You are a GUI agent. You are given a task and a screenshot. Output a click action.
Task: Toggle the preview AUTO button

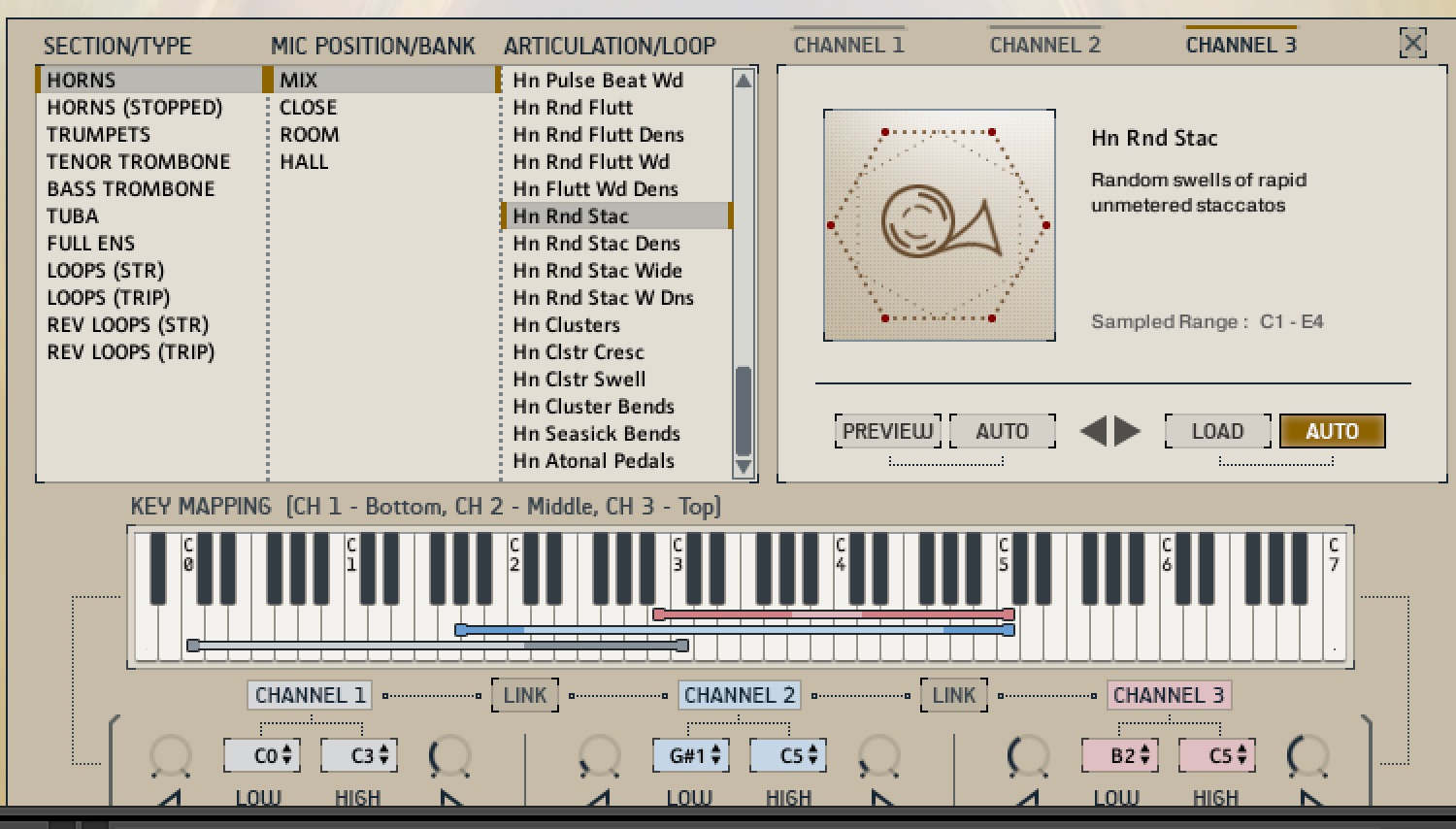click(1002, 431)
